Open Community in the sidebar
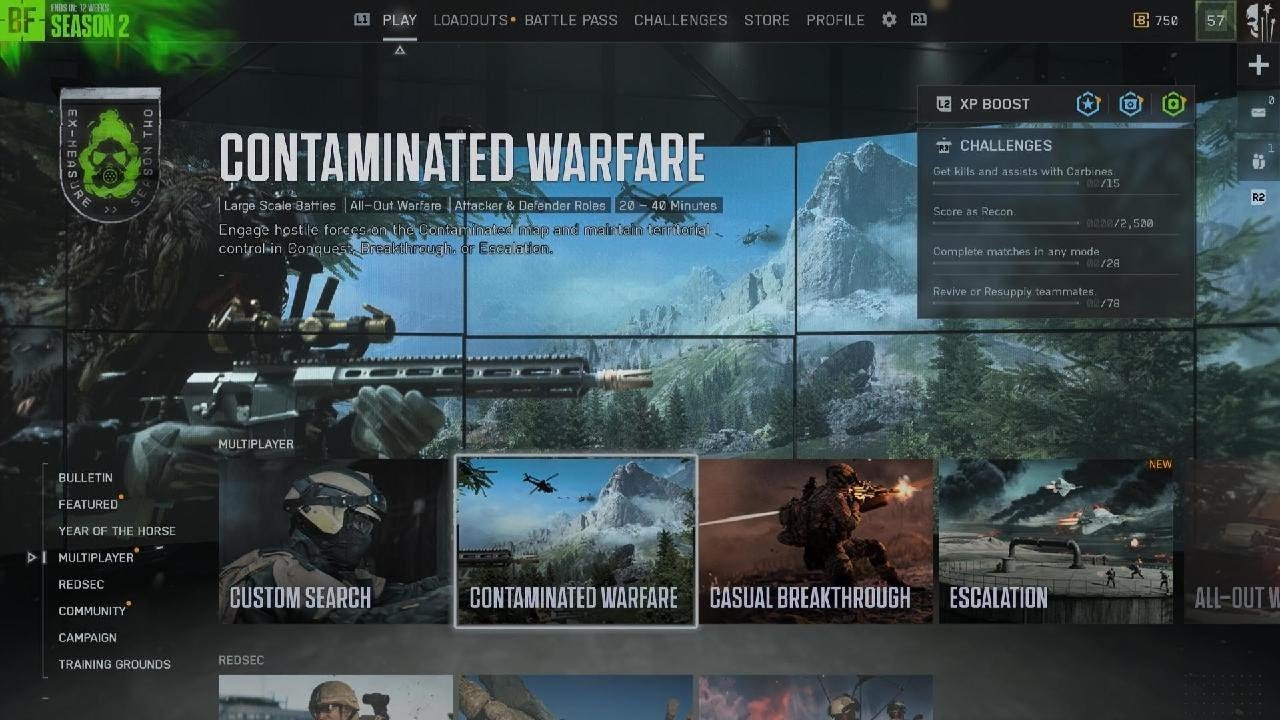This screenshot has width=1280, height=720. [92, 611]
